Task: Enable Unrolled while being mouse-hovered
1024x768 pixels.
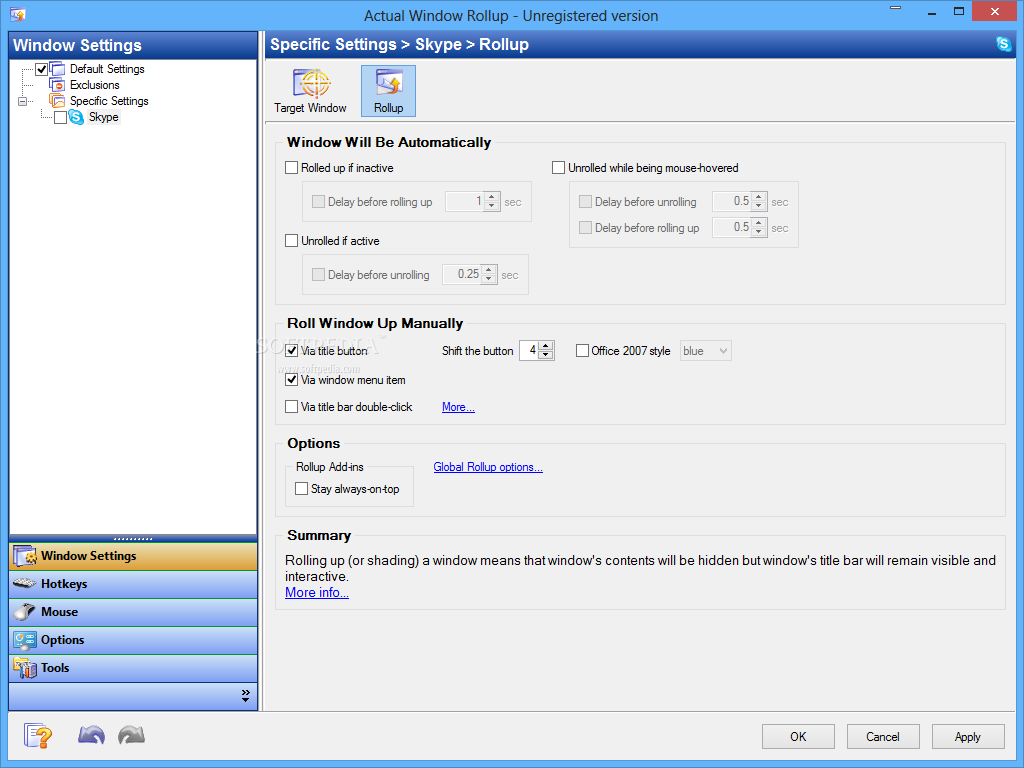Action: coord(558,168)
